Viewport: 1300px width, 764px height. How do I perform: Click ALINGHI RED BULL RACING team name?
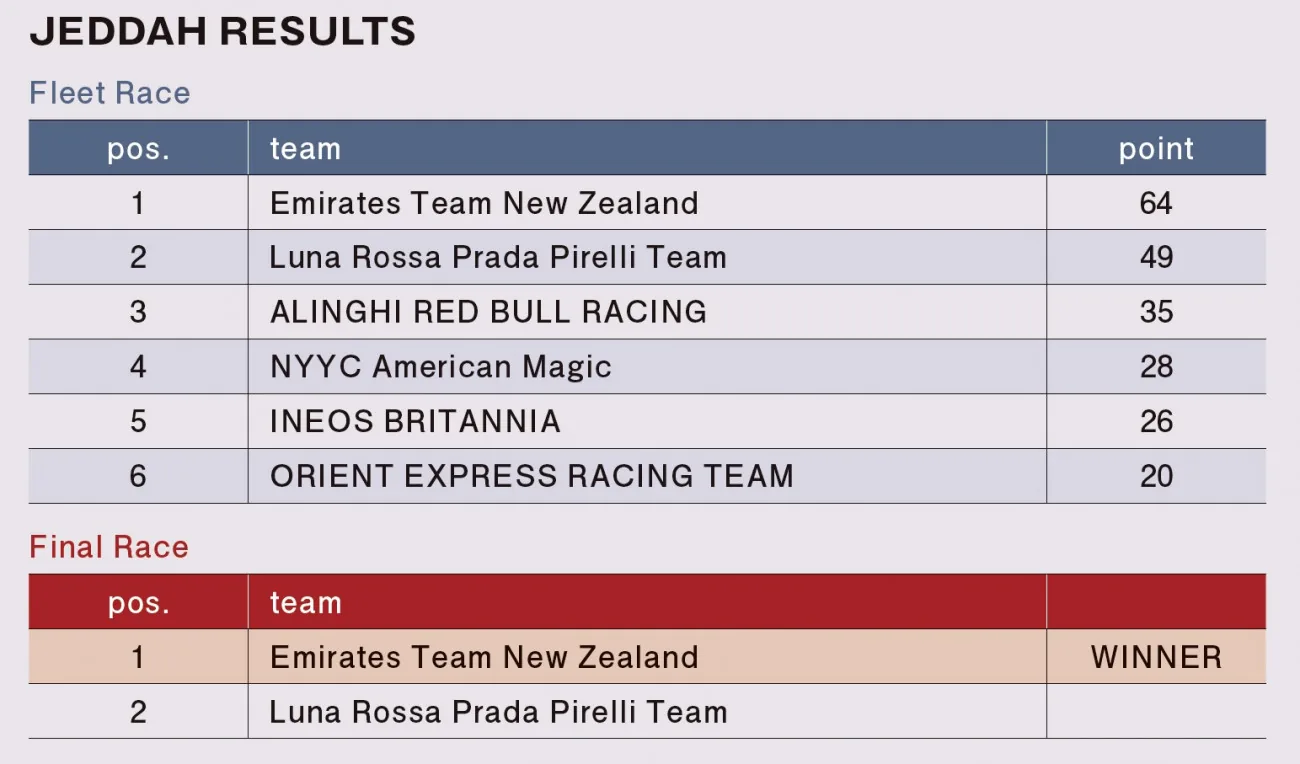[488, 312]
